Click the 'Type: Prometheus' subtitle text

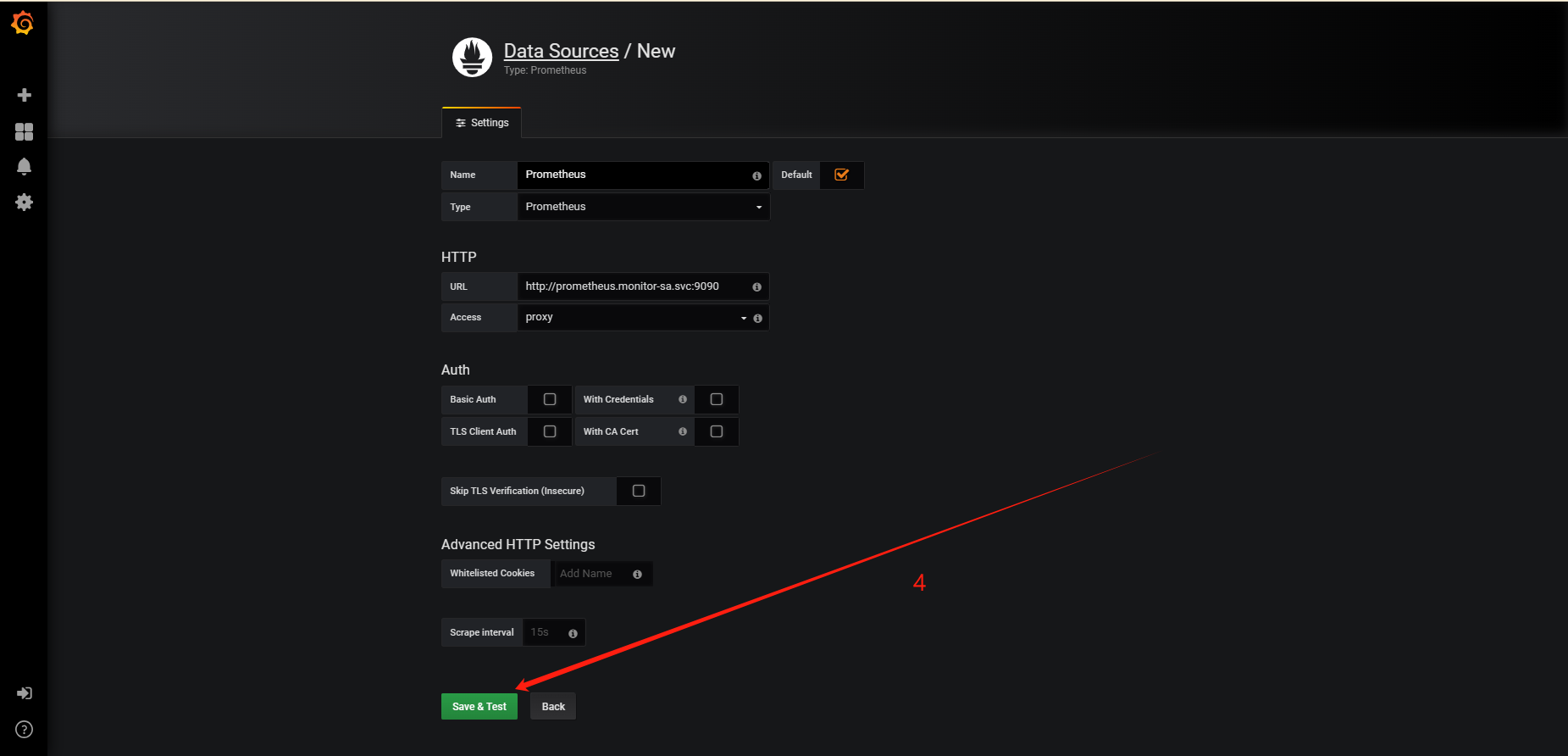(x=545, y=70)
